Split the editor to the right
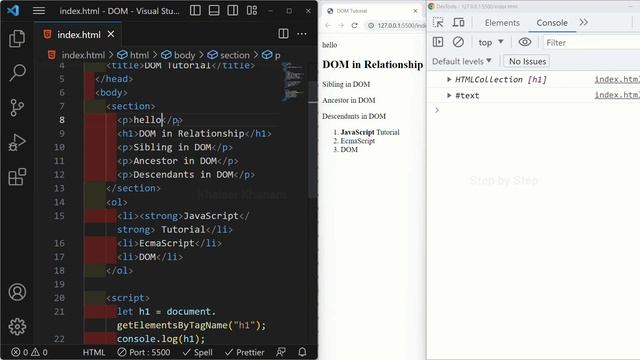 tap(283, 34)
